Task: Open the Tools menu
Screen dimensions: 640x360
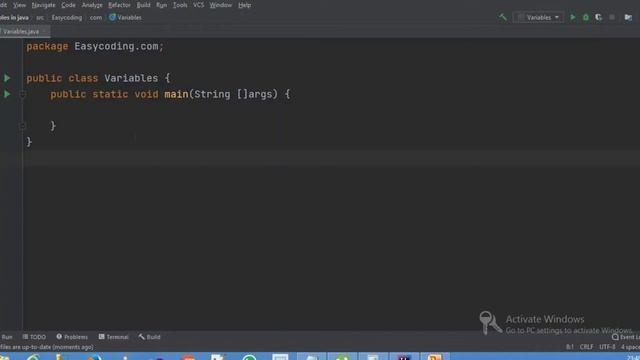Action: coord(180,5)
